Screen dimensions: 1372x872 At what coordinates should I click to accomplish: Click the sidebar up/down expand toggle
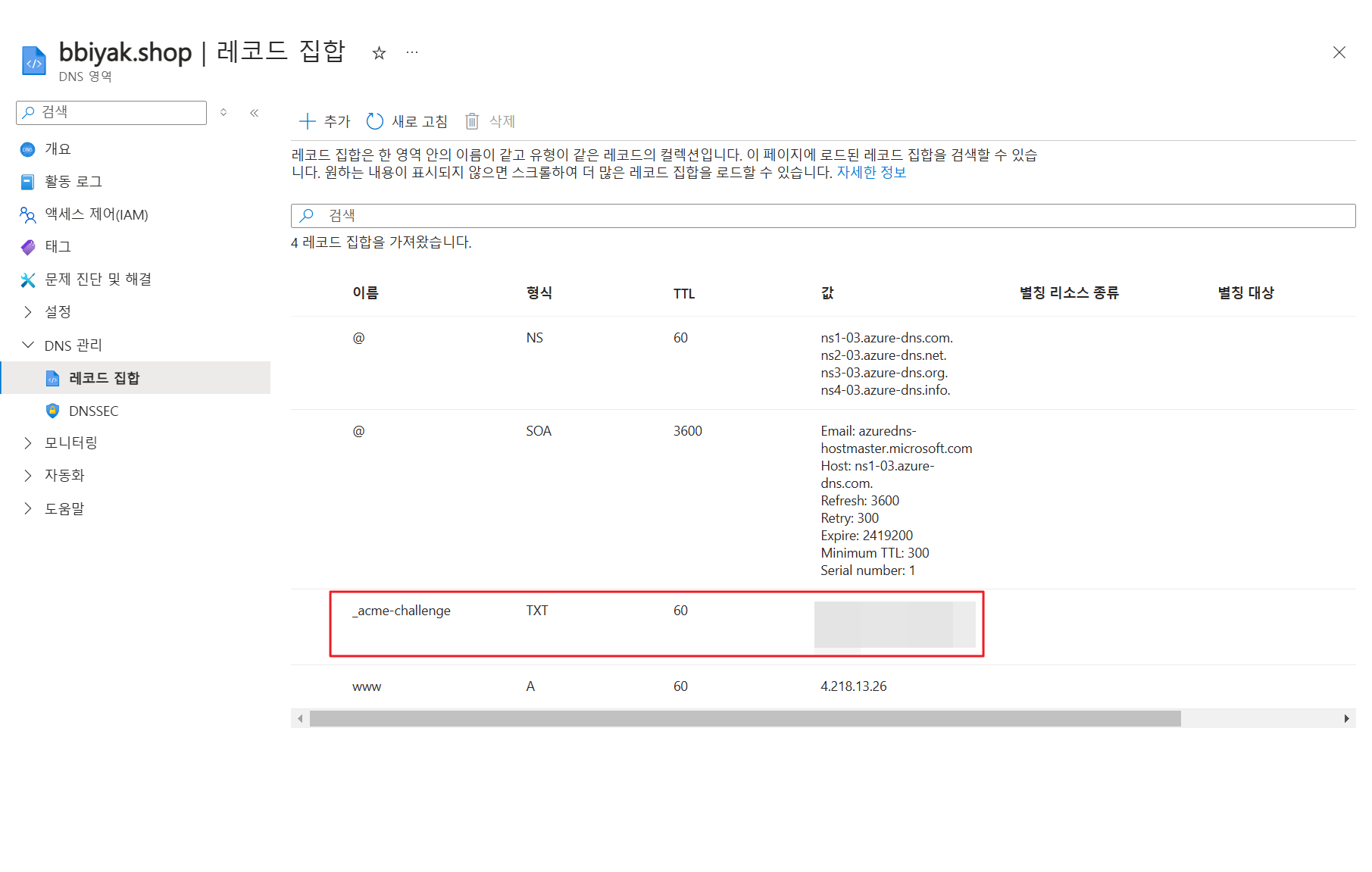coord(223,112)
